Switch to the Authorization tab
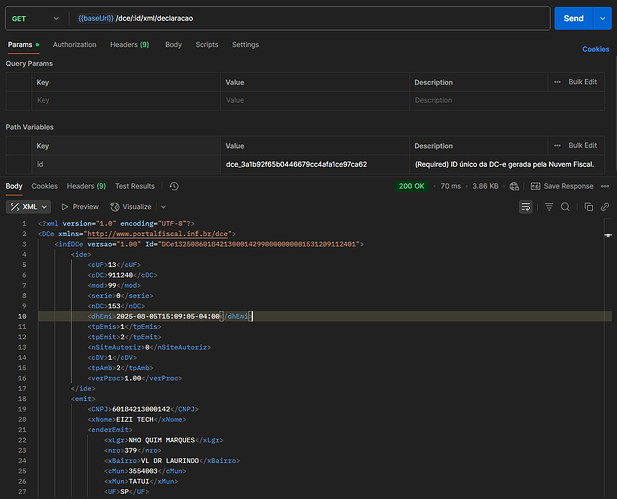Image resolution: width=617 pixels, height=499 pixels. 75,45
